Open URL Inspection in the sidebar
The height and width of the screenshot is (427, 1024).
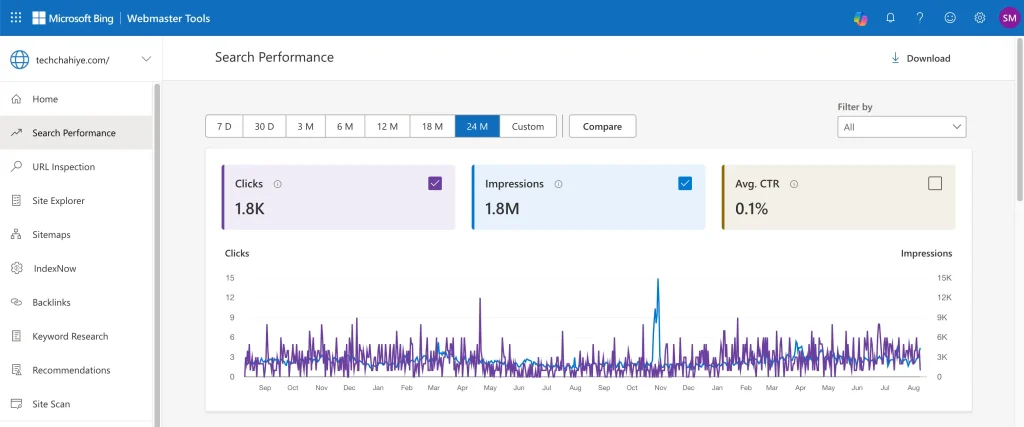point(63,167)
